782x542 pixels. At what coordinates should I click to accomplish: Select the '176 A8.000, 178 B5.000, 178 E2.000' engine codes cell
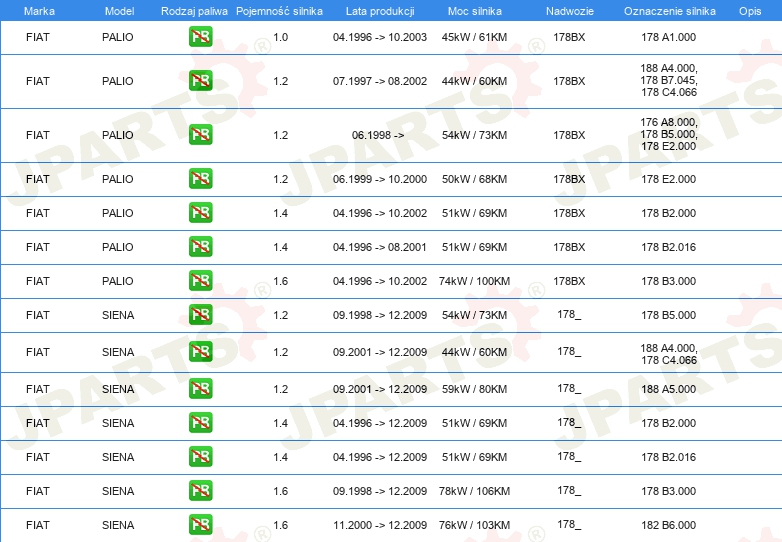tap(669, 134)
